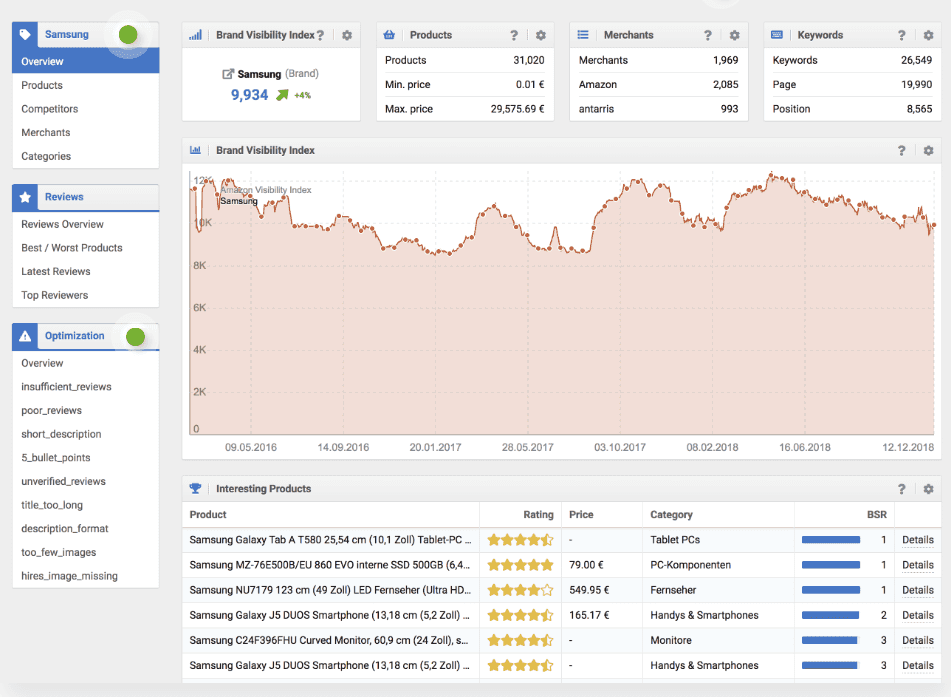Open hires_image_missing optimization item

point(69,576)
